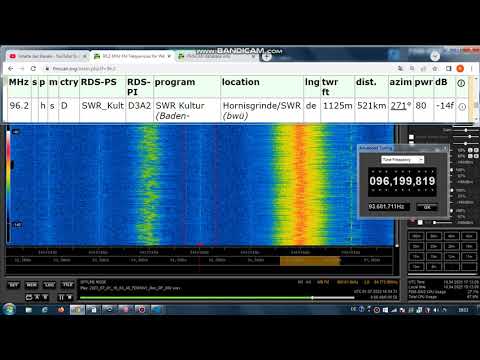Confirm Advanced Tuning with OK button
Screen dimensions: 480x360
[x=427, y=207]
